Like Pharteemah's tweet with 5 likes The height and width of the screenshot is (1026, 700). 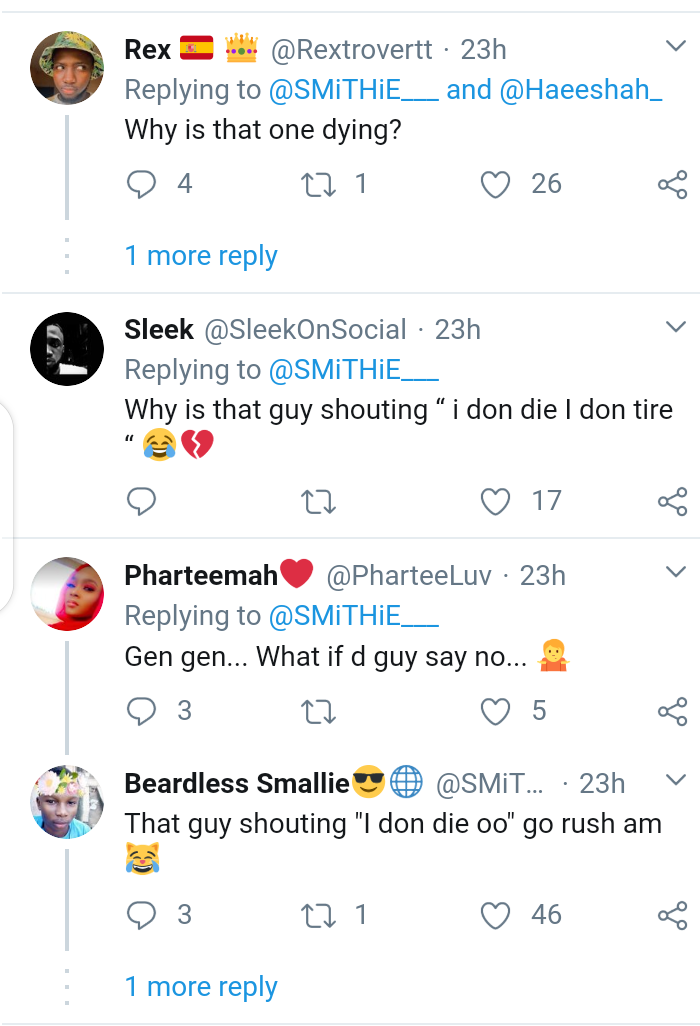click(496, 711)
